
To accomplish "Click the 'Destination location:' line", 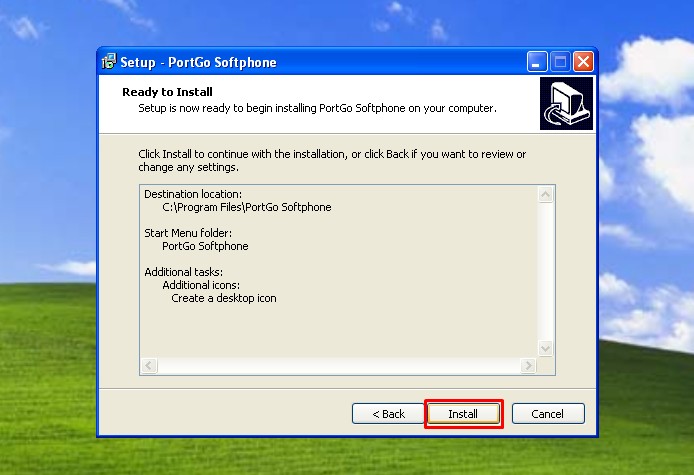I will 193,194.
